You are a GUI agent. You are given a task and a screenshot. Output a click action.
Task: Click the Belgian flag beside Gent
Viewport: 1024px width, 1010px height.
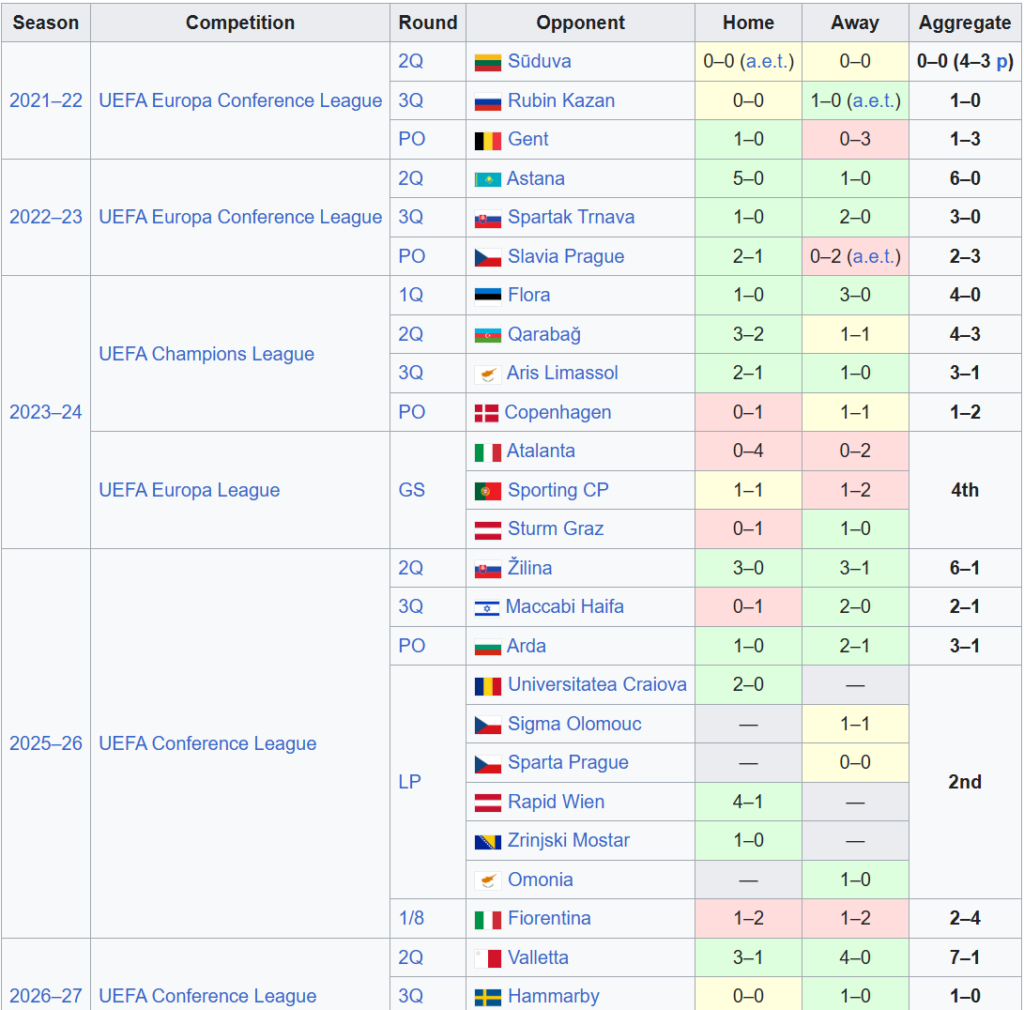(x=487, y=140)
